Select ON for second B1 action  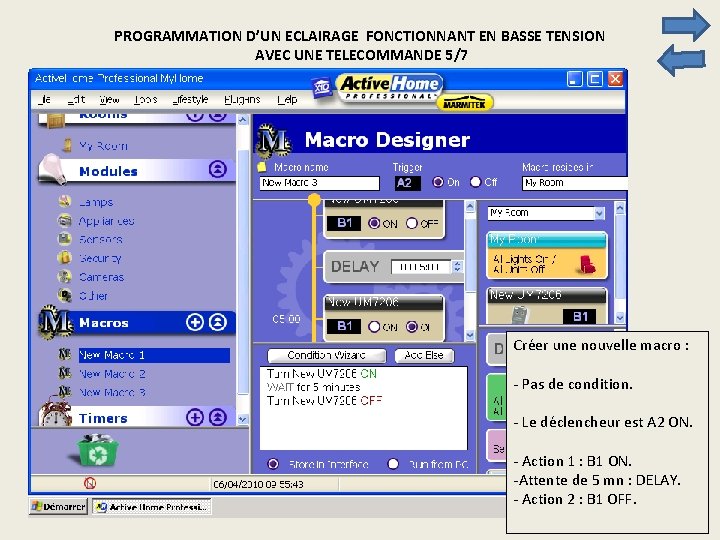tap(374, 326)
